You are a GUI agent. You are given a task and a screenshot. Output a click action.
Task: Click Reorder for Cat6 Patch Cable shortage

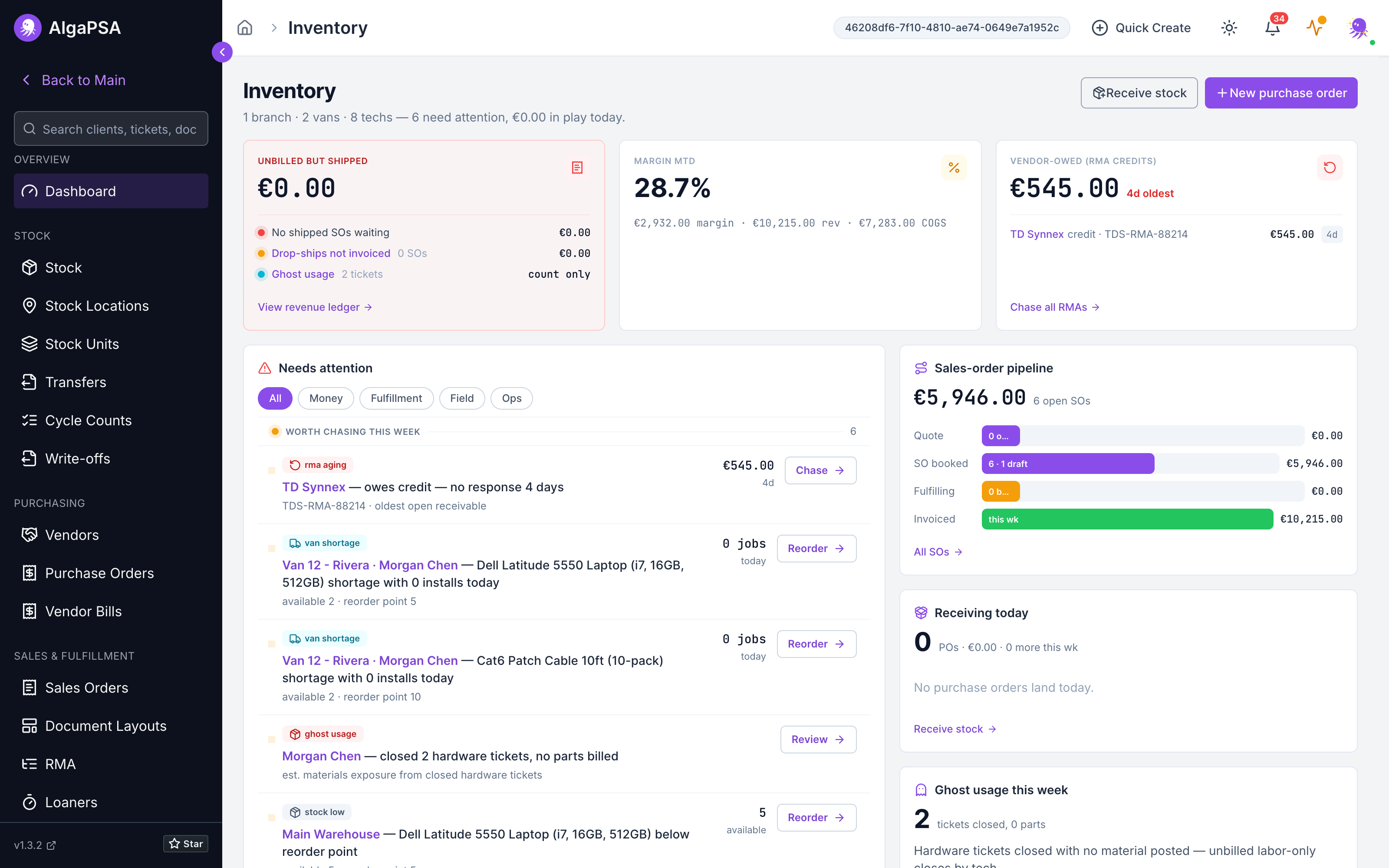pyautogui.click(x=816, y=644)
